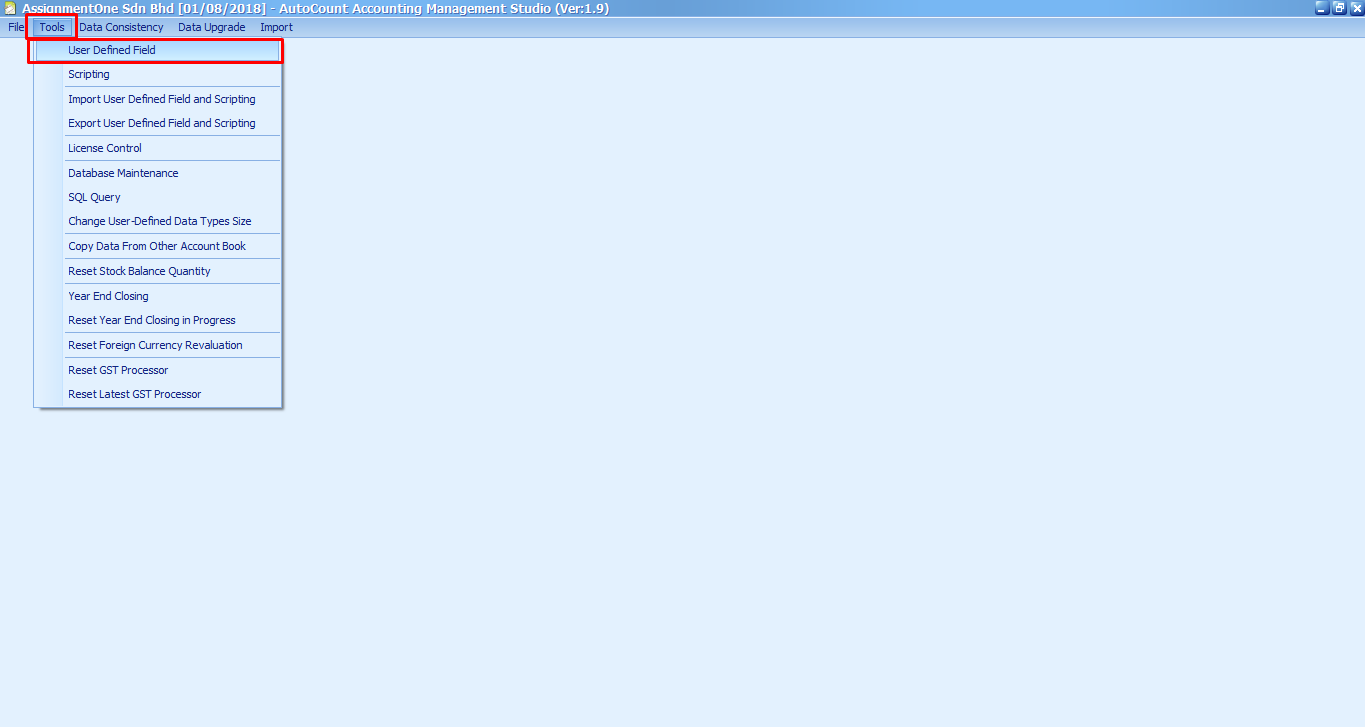Viewport: 1365px width, 727px height.
Task: Minimize the AutoCount Management Studio window
Action: pyautogui.click(x=1322, y=8)
